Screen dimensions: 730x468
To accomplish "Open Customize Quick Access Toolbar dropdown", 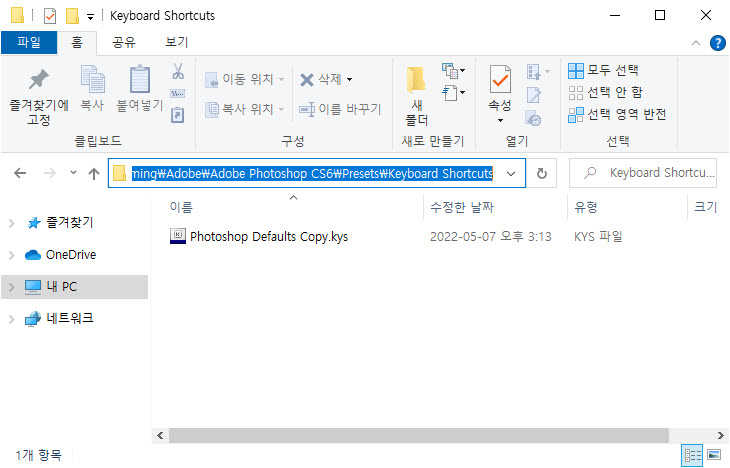I will click(91, 17).
